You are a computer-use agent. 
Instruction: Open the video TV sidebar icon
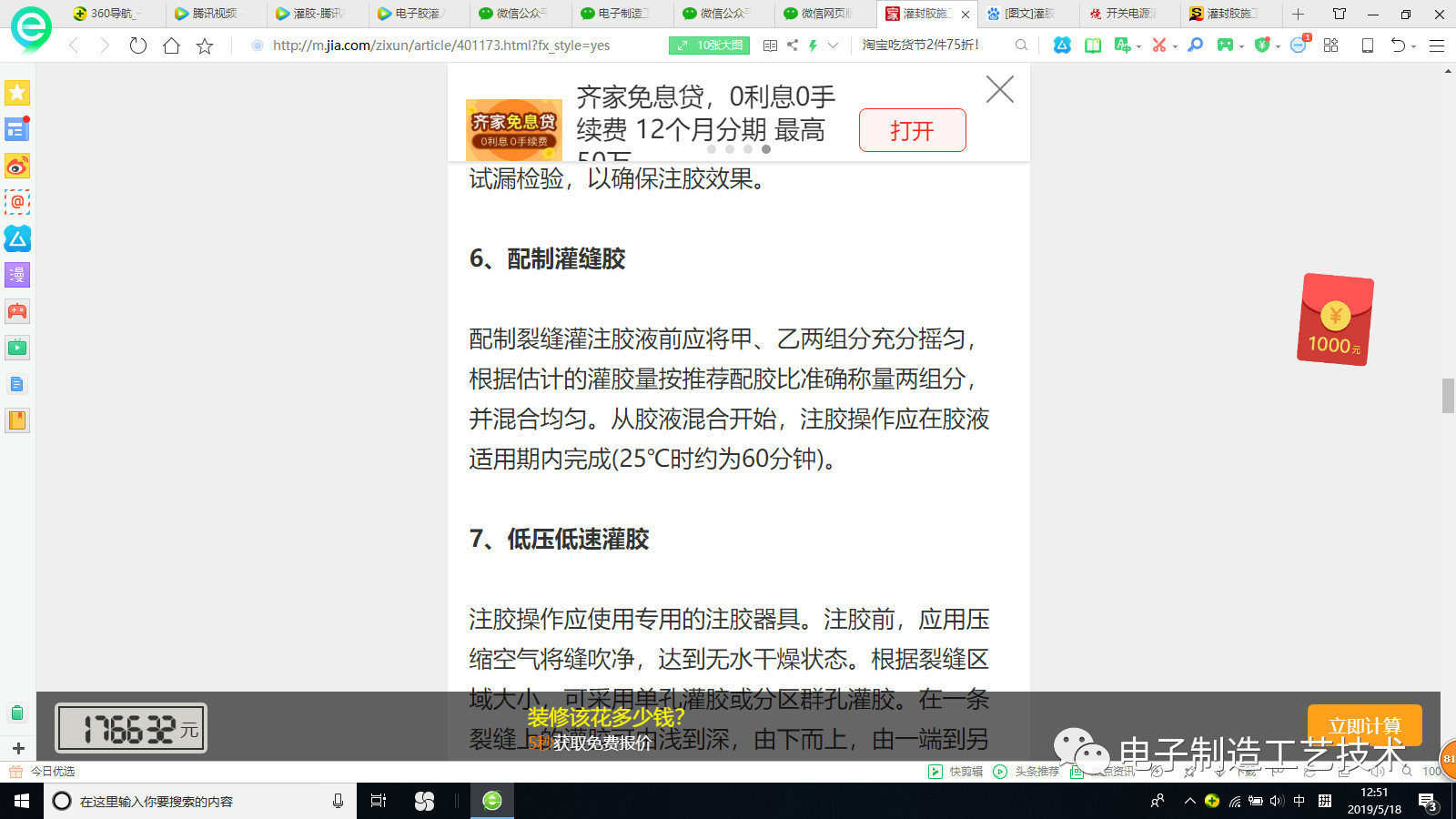(17, 348)
